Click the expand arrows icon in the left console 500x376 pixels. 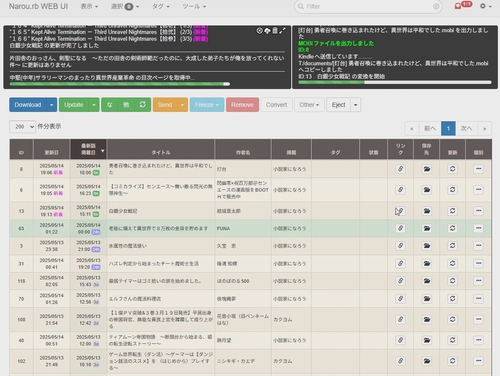click(282, 31)
